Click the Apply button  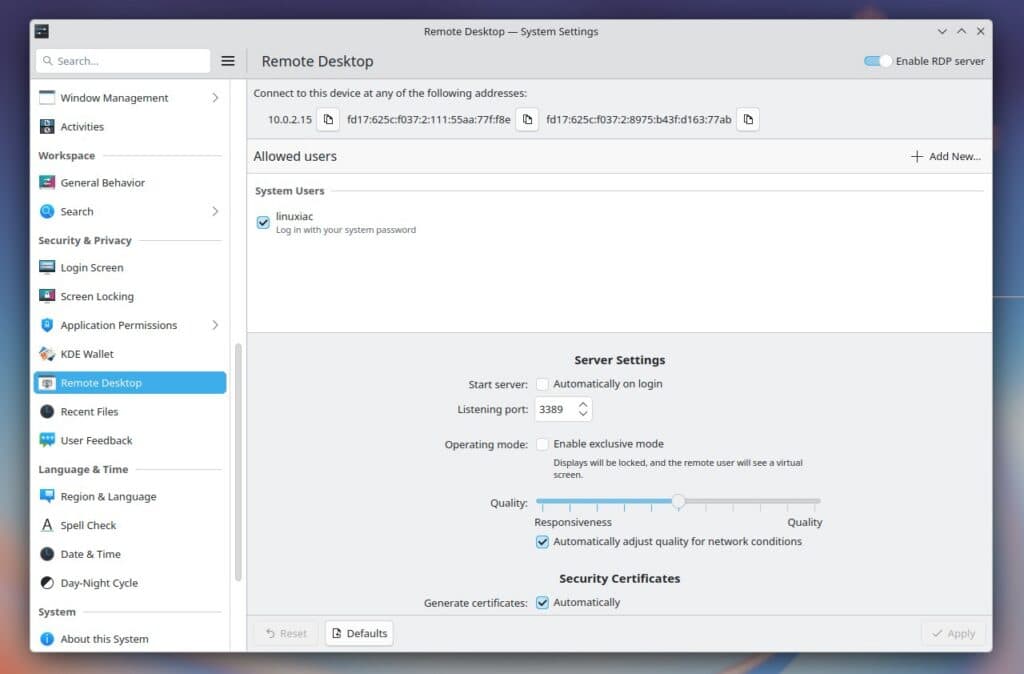(953, 633)
